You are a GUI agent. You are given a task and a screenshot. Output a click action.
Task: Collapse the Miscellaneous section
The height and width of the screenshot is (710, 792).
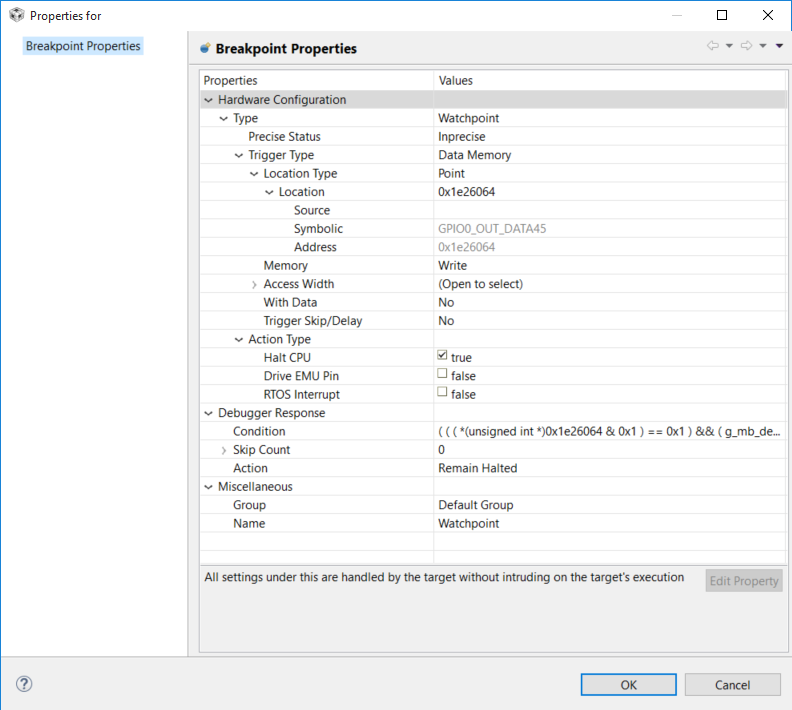(208, 487)
